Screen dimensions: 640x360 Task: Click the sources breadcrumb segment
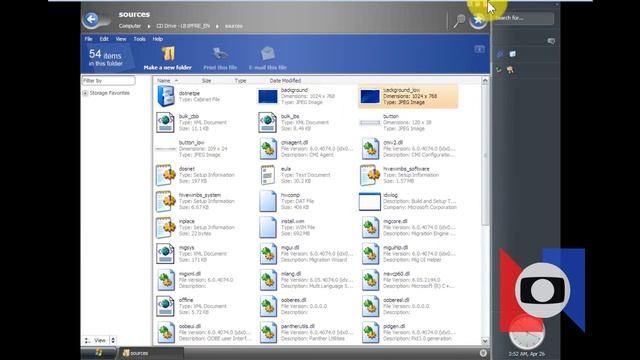233,26
